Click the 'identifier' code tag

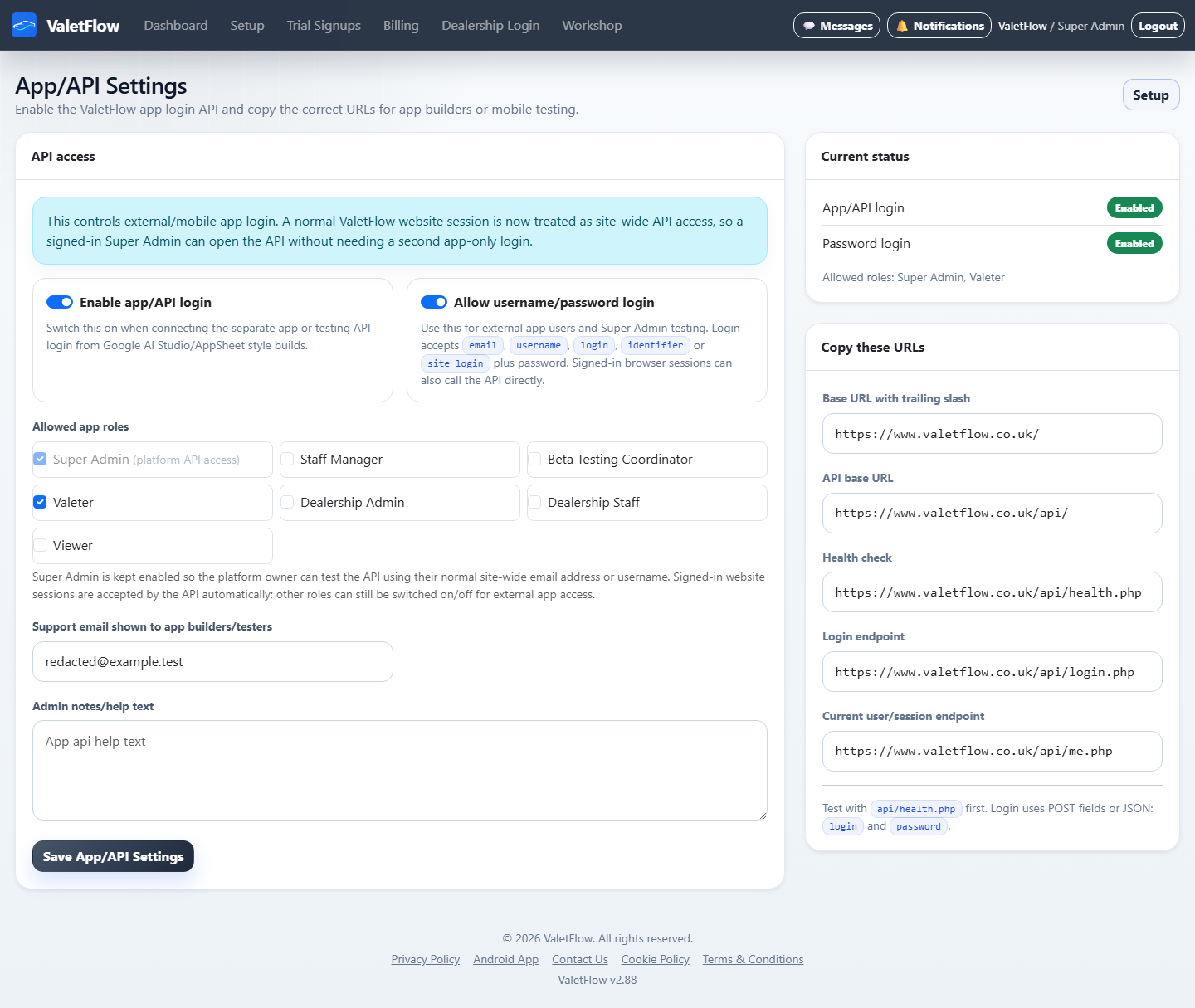656,345
